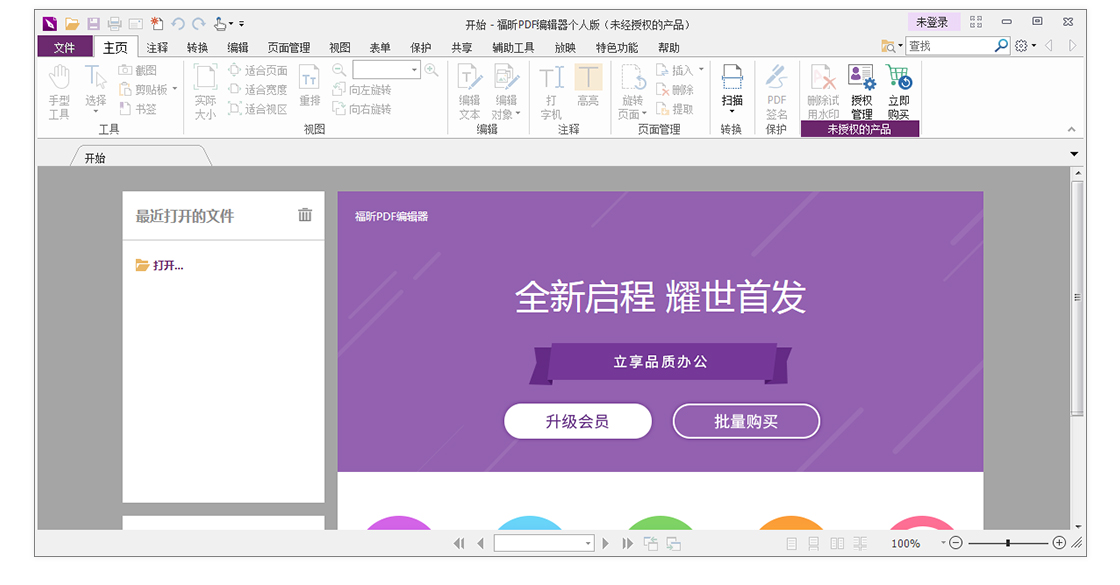1120x585 pixels.
Task: Open 授权管理 license management
Action: click(x=861, y=92)
